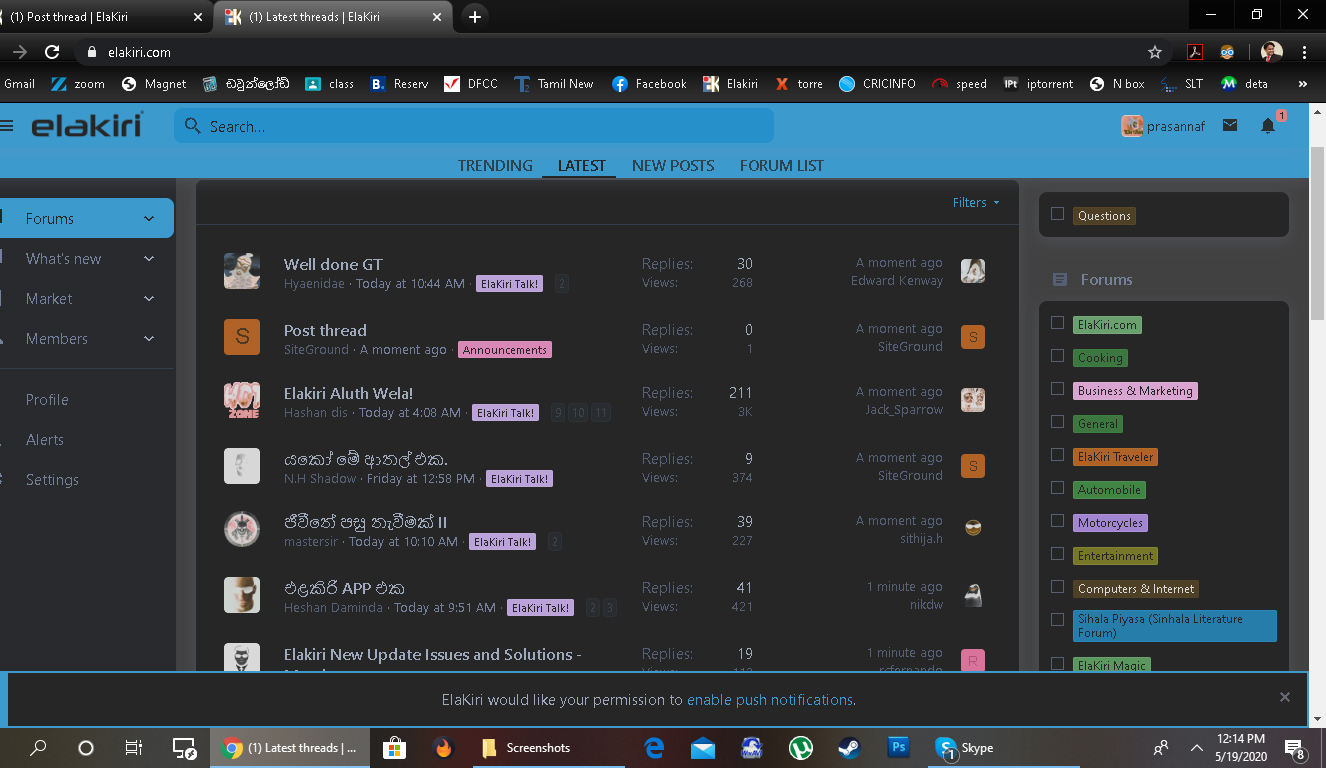Show more bookmarks with the chevron

click(1302, 84)
